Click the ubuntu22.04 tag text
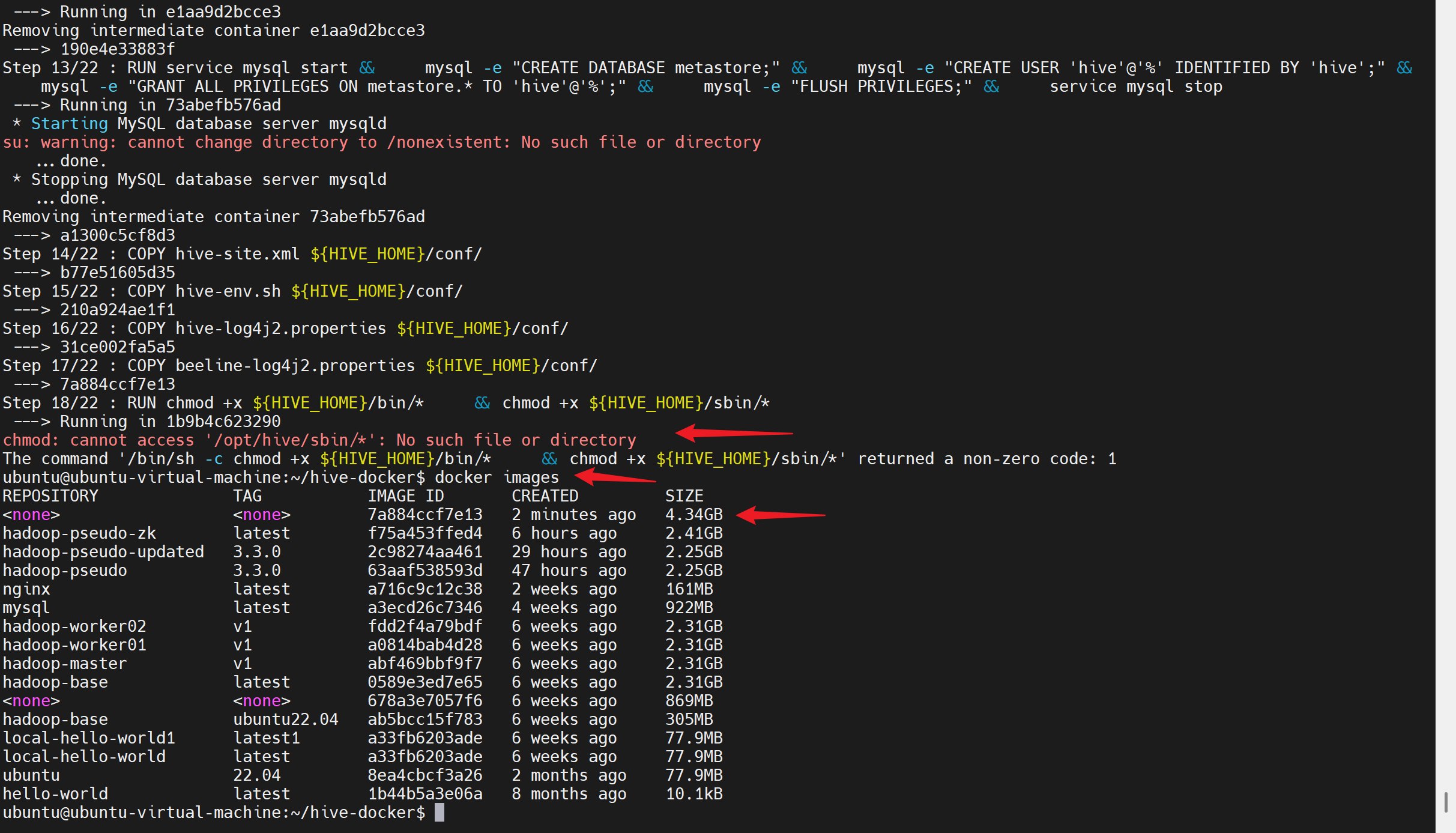Screen dimensions: 1456x833 (x=286, y=719)
